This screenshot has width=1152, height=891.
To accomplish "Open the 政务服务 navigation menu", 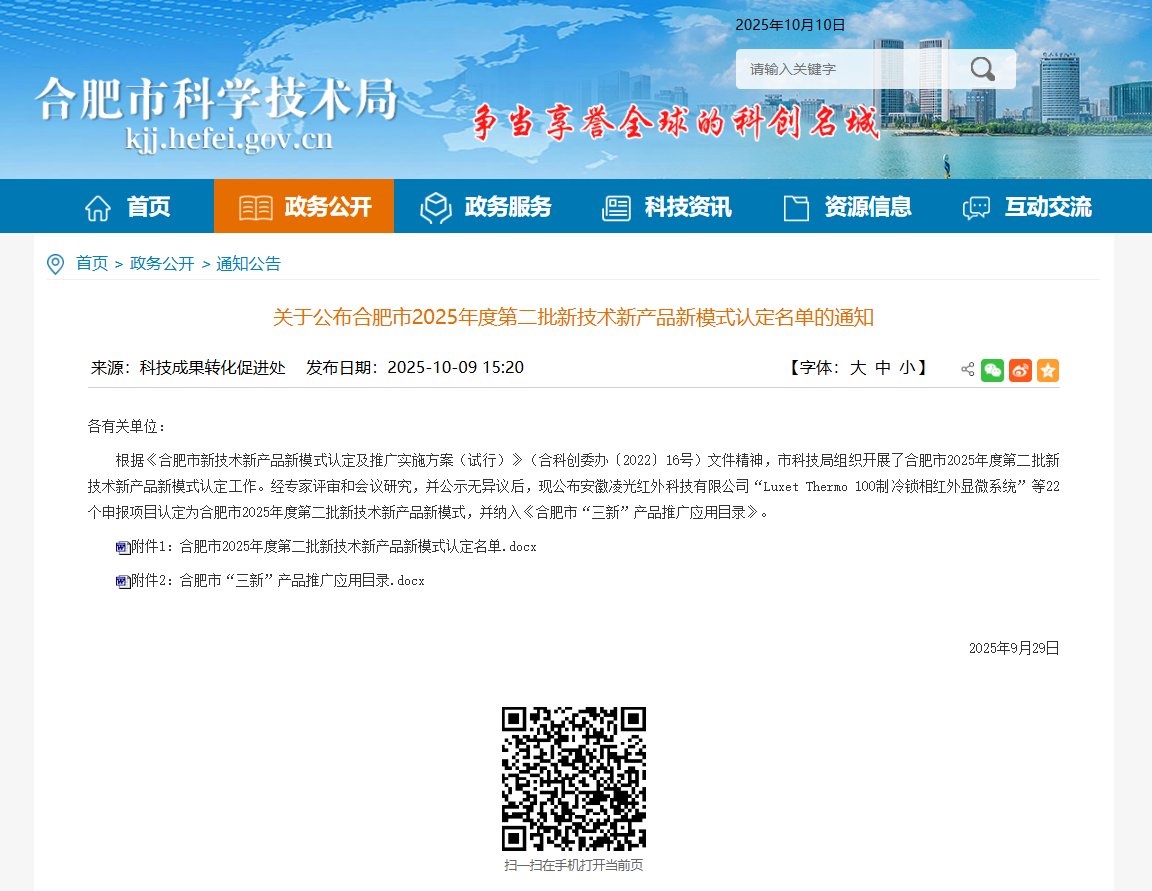I will point(486,207).
